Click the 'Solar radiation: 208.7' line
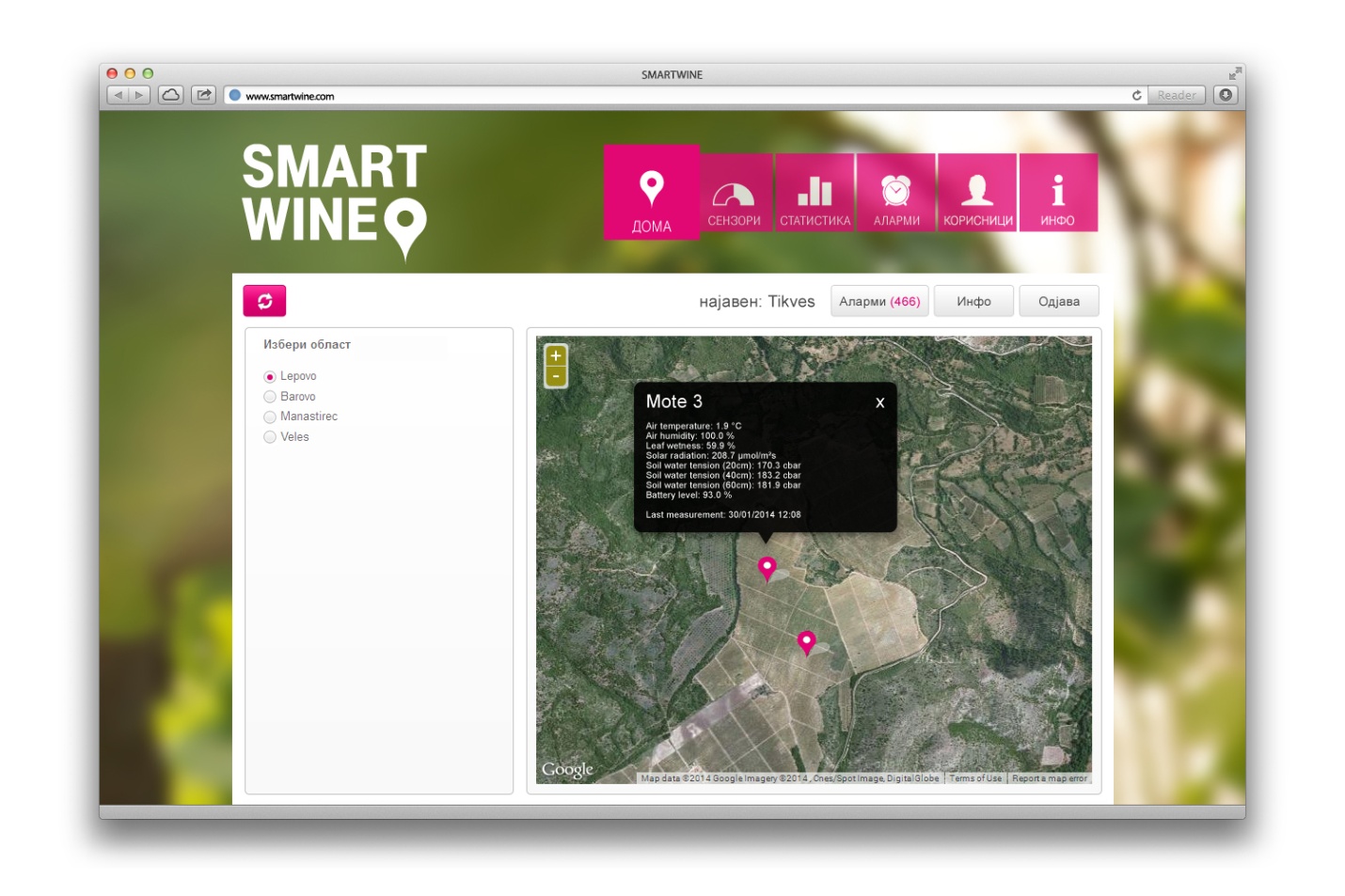Image resolution: width=1345 pixels, height=896 pixels. (x=711, y=456)
